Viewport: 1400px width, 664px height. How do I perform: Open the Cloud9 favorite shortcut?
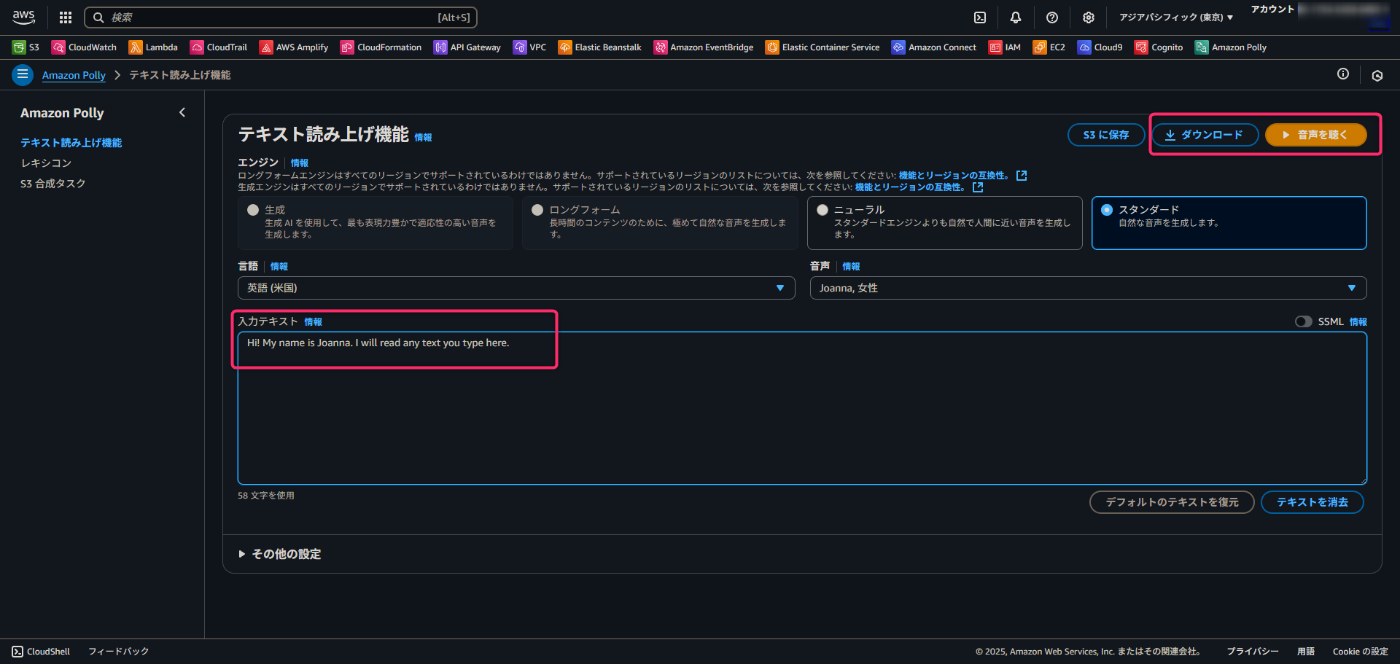point(1101,47)
